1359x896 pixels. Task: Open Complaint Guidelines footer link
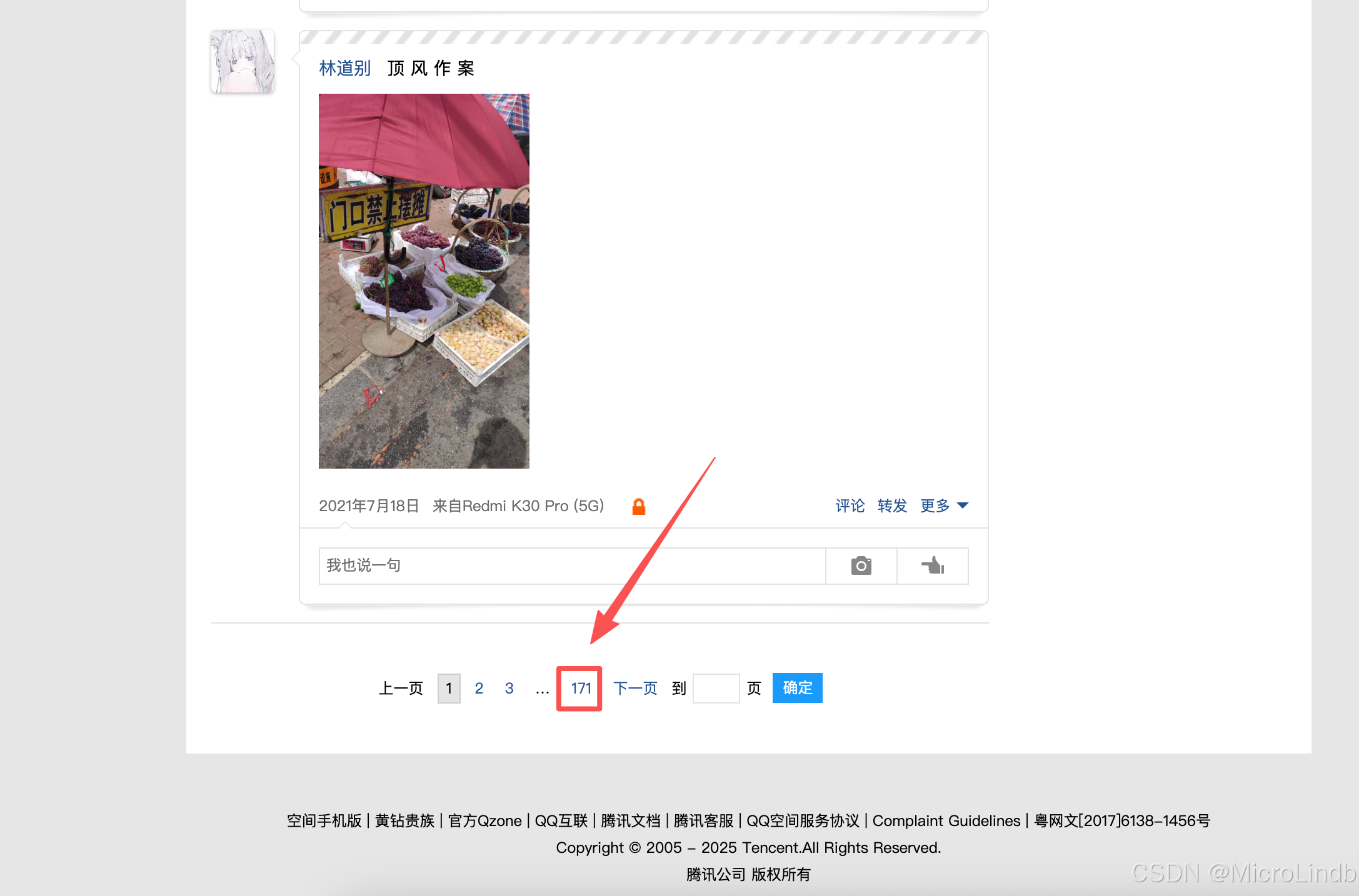(946, 821)
